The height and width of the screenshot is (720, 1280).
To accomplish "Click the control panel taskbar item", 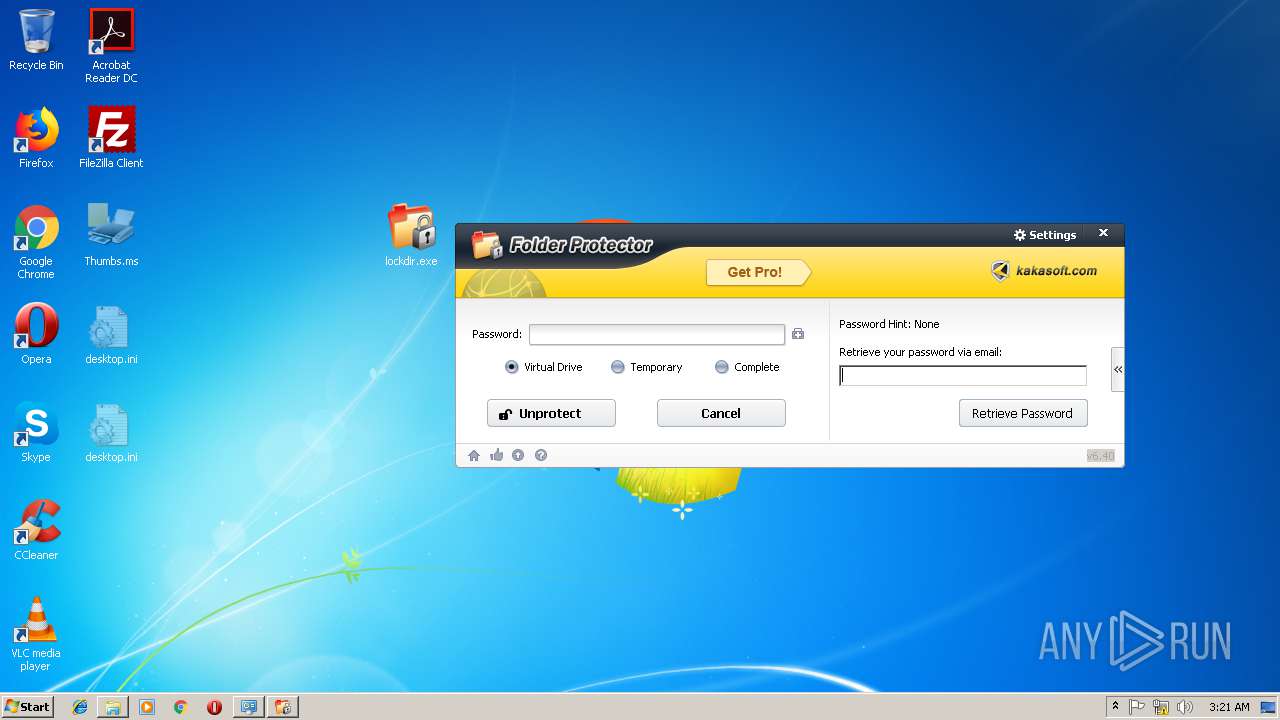I will 248,707.
